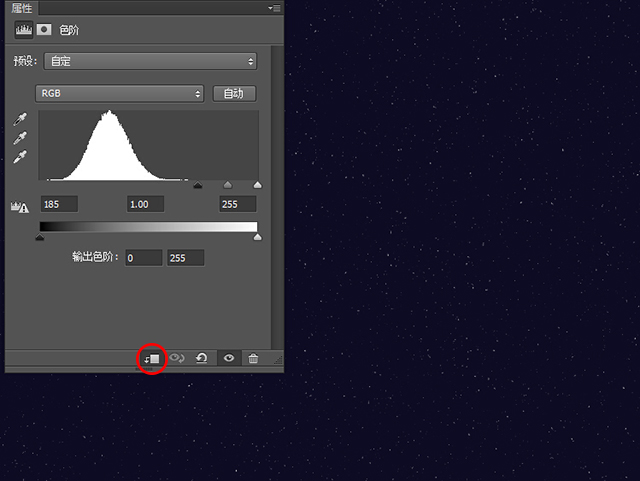Select the 属性 panel tab

[x=22, y=8]
